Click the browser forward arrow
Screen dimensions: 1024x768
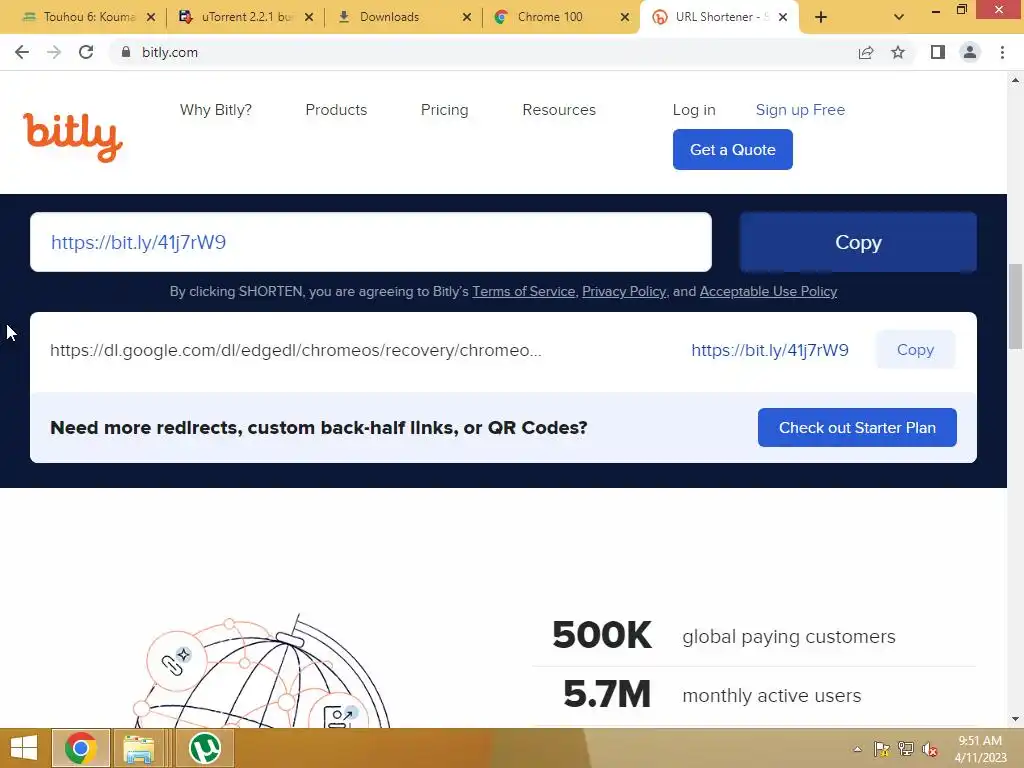[54, 52]
